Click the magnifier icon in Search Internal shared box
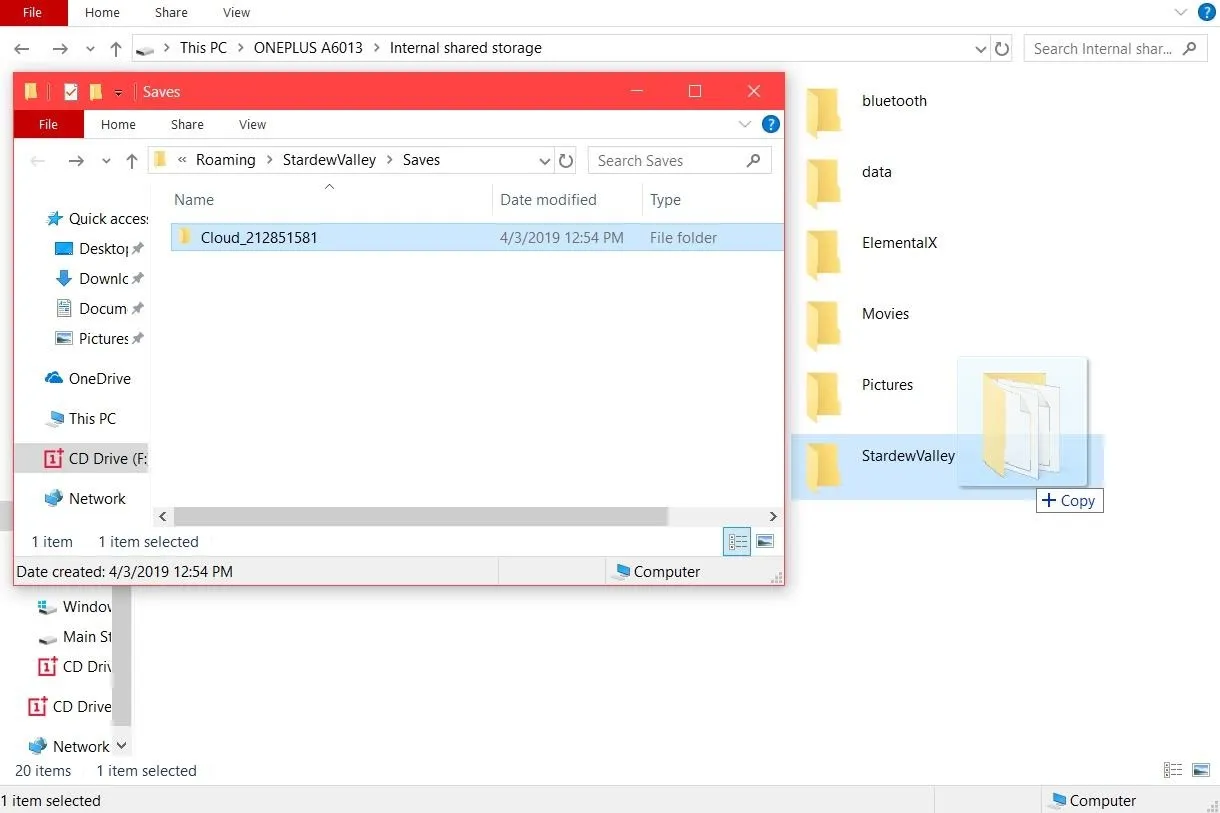This screenshot has height=813, width=1220. point(1189,48)
